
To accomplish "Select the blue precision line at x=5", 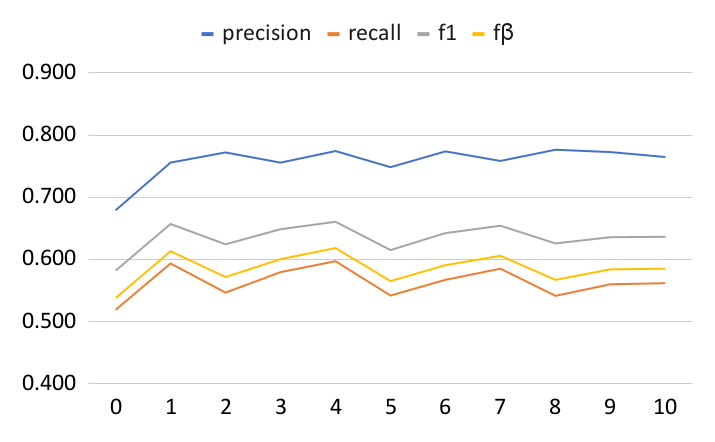I will pos(390,167).
